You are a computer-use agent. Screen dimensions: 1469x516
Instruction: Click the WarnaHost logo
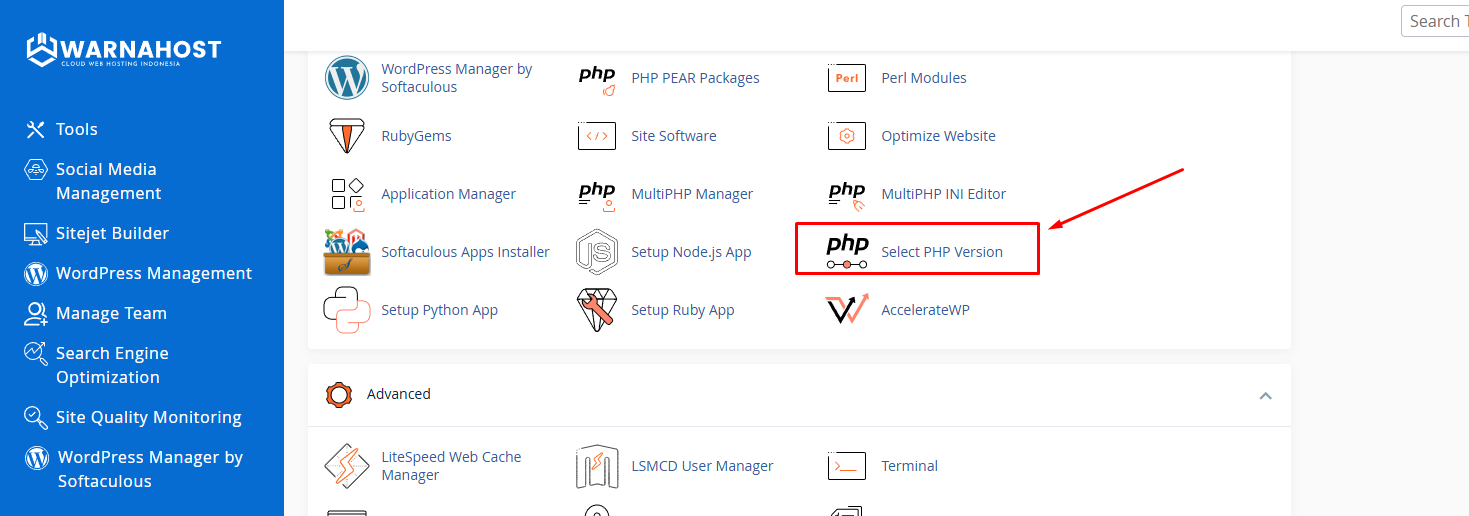click(123, 50)
